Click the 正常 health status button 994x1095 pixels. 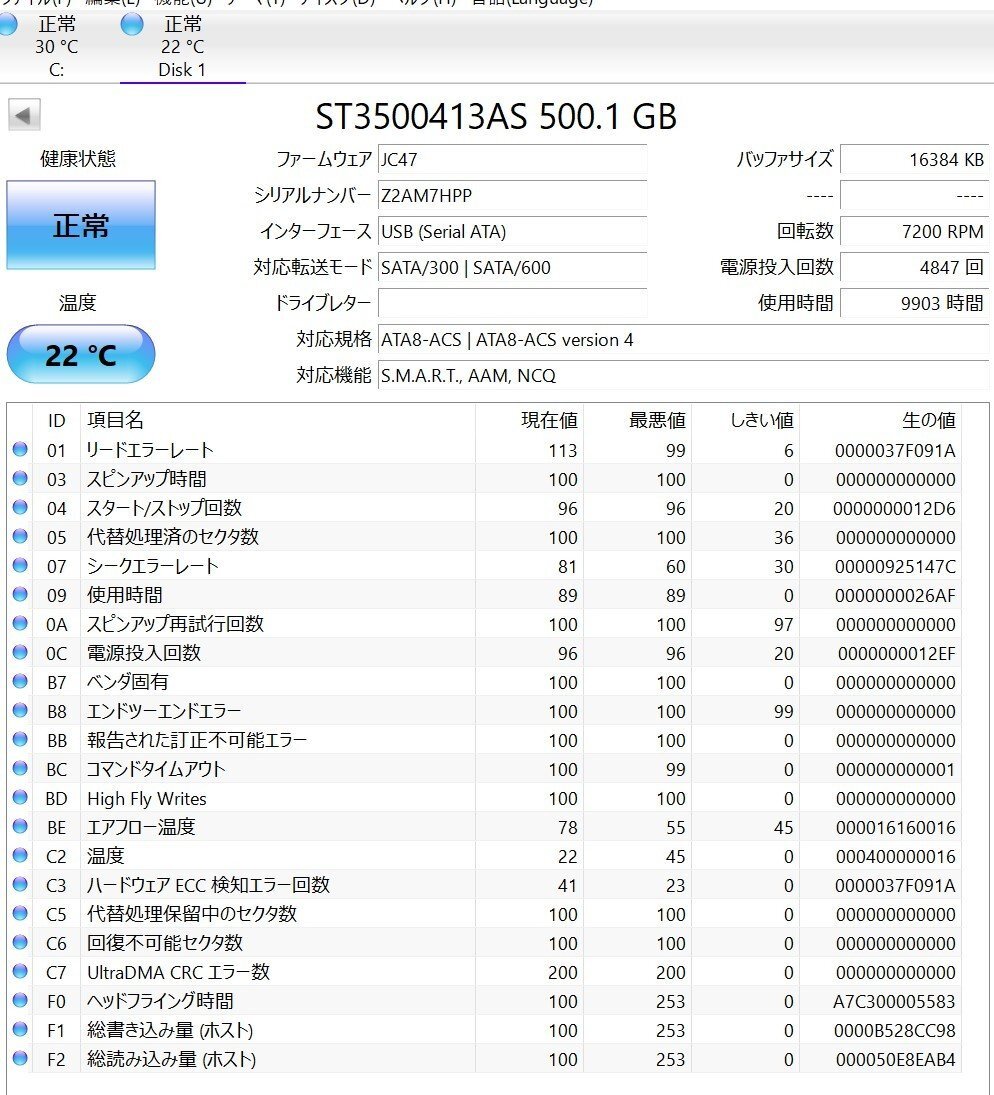[80, 224]
